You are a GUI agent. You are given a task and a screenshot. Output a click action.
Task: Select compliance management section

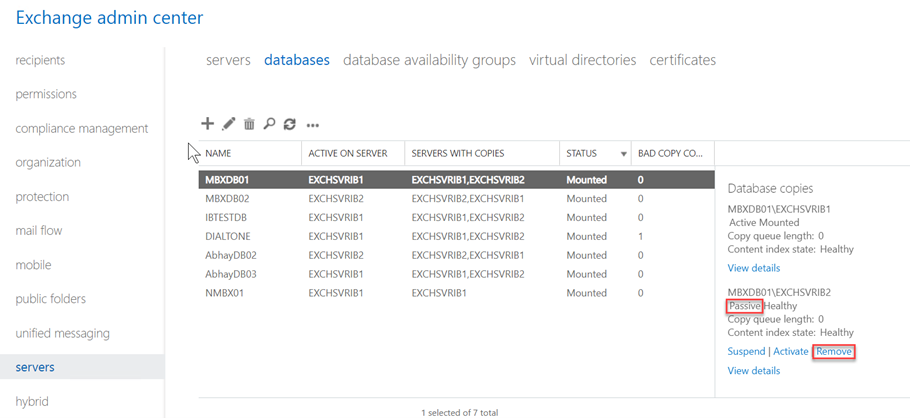pos(82,128)
